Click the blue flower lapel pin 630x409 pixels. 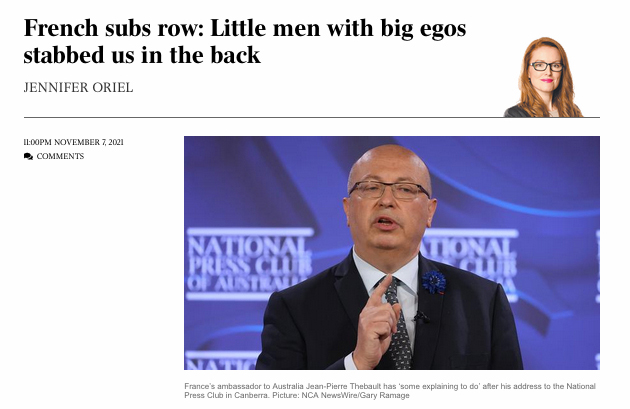434,282
